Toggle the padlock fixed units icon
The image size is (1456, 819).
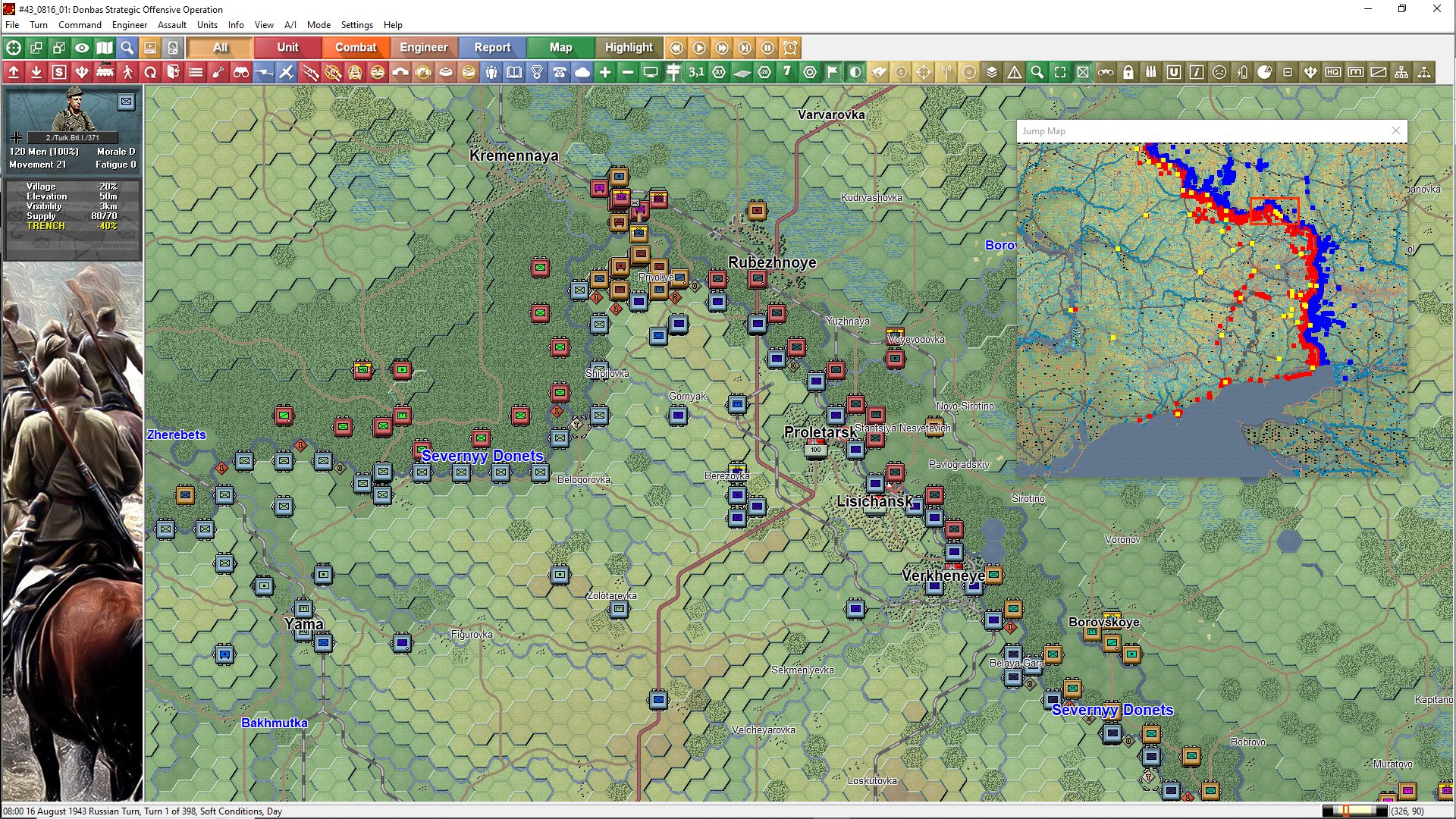(1128, 72)
